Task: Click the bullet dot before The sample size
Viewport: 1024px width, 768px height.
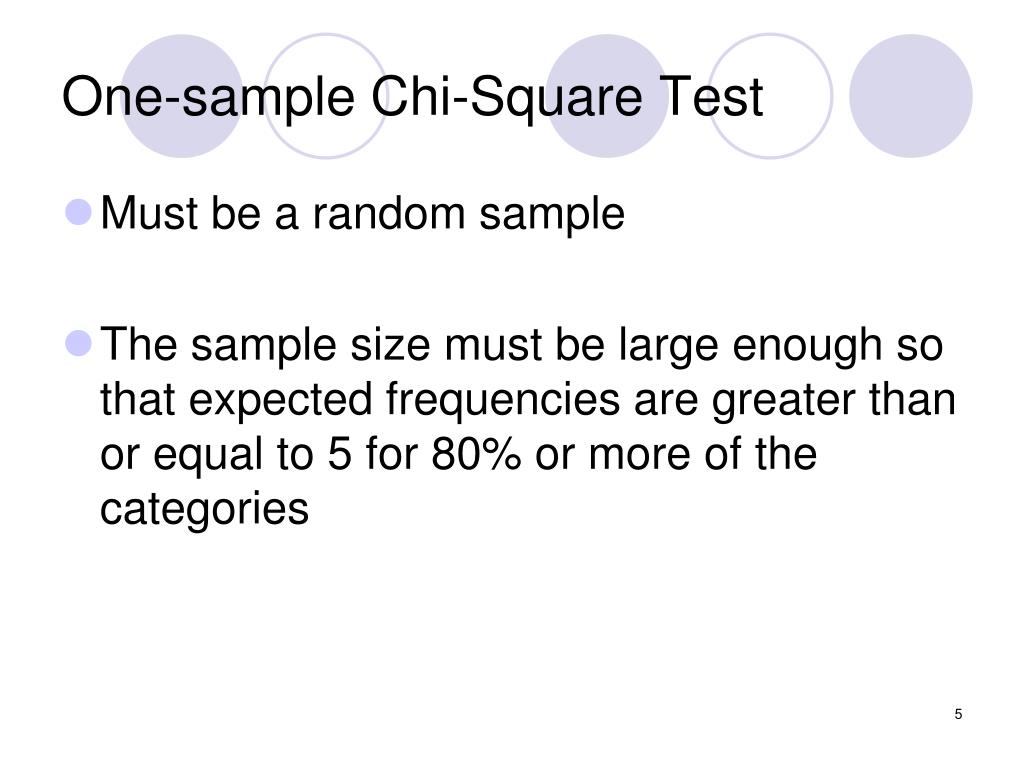Action: (79, 344)
